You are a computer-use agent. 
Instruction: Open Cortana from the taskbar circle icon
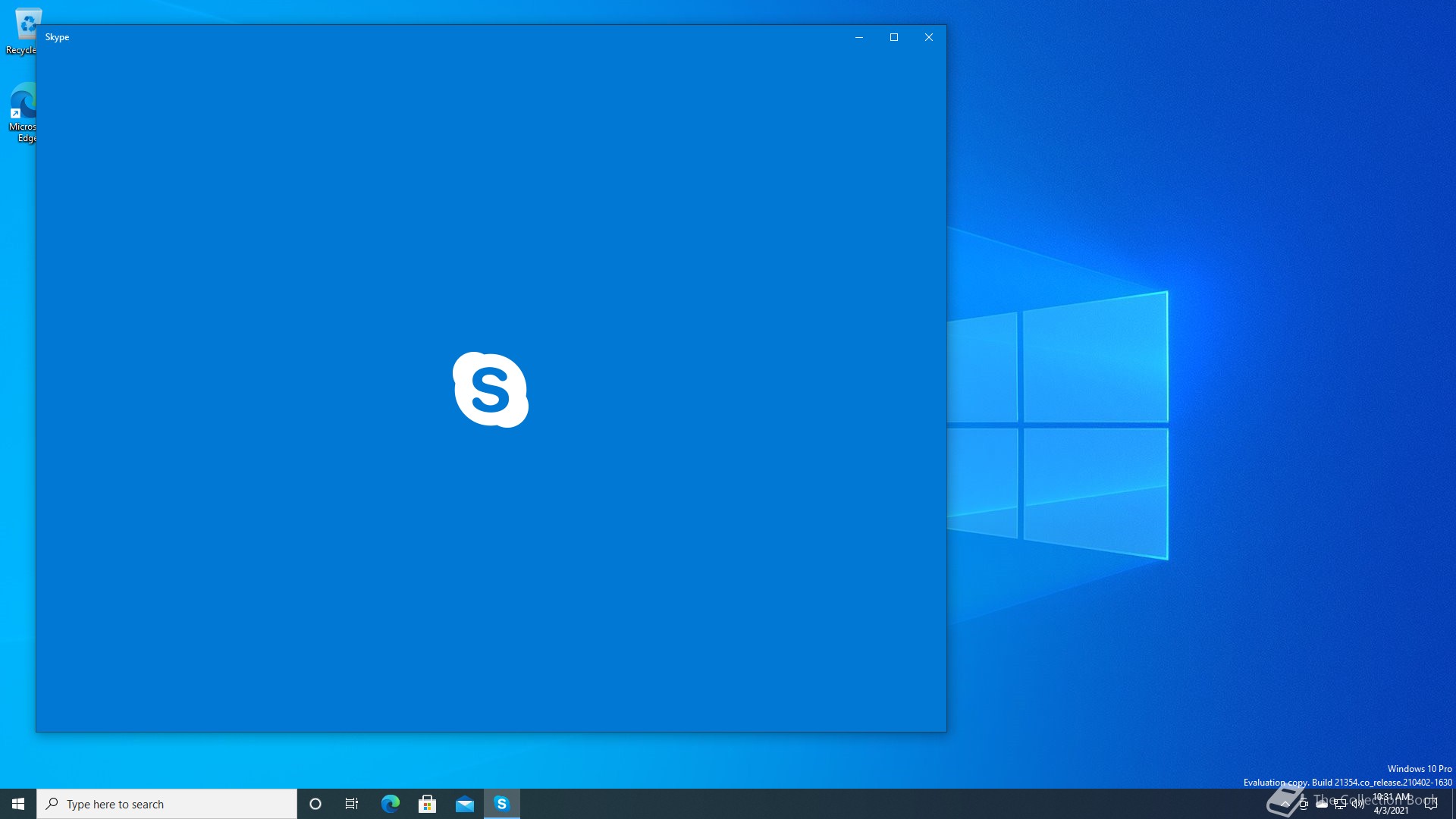tap(315, 804)
